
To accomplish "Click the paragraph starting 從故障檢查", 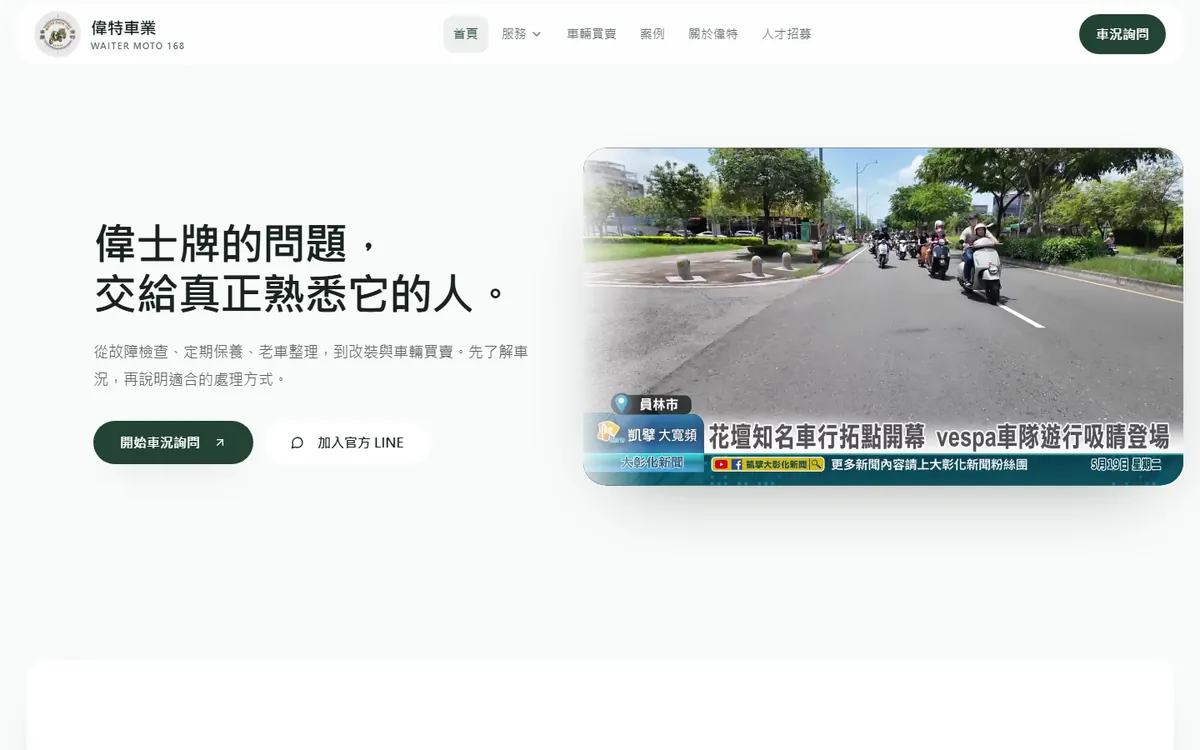I will click(311, 365).
